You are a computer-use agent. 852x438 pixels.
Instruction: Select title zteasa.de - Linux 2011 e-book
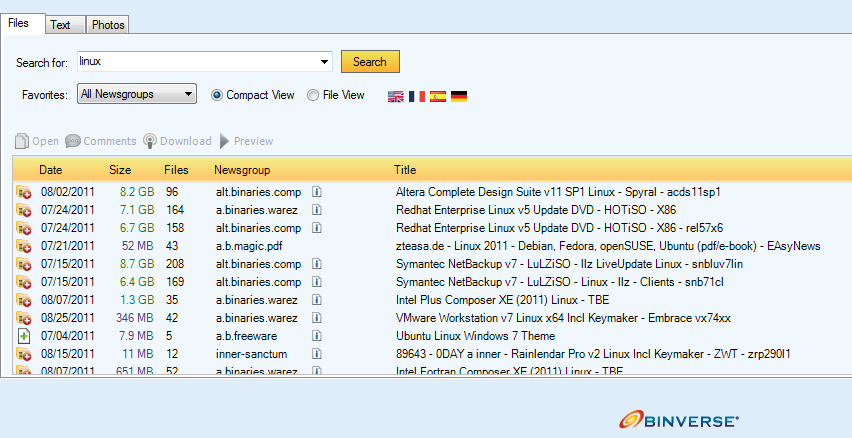tap(608, 246)
